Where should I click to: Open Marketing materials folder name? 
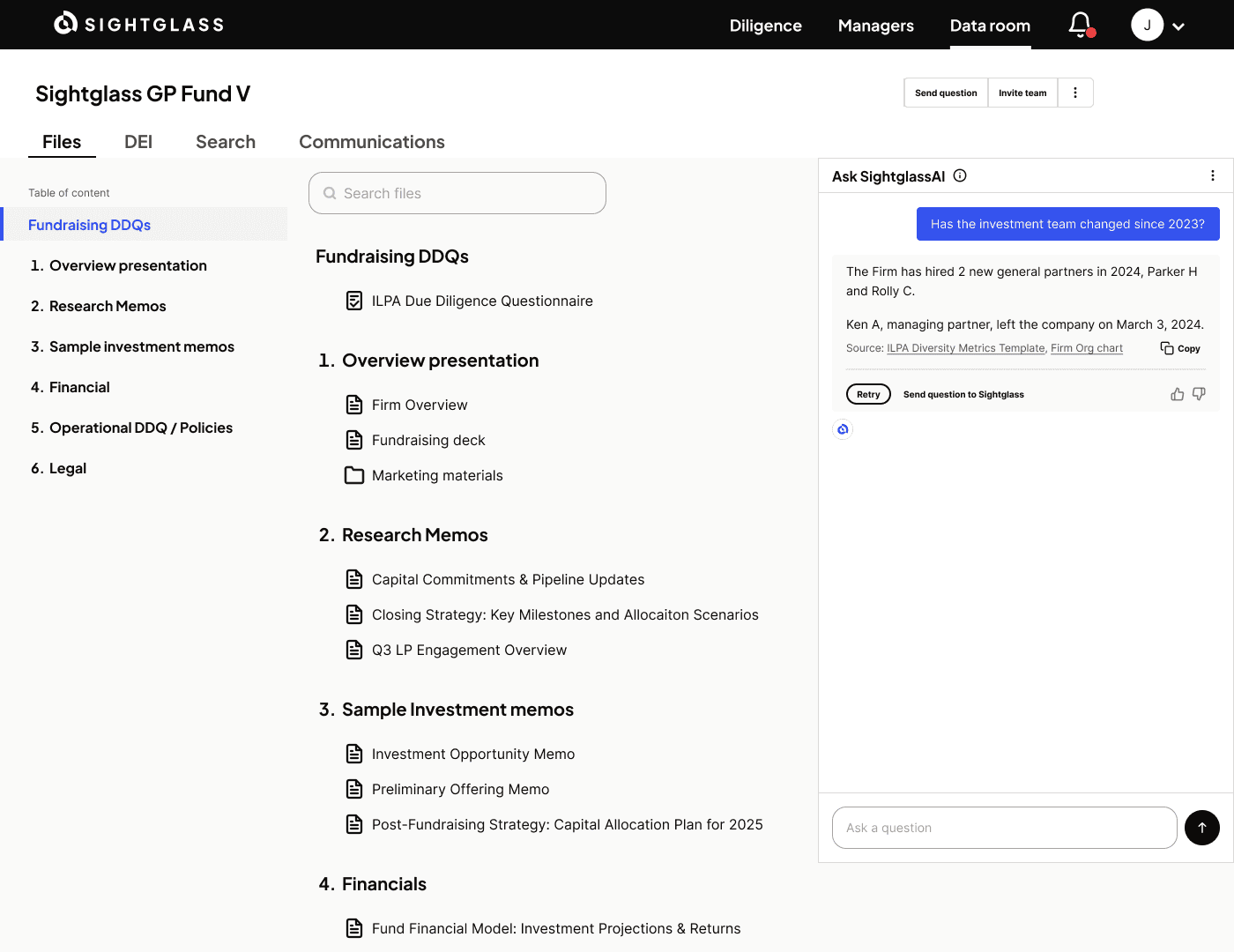coord(437,475)
